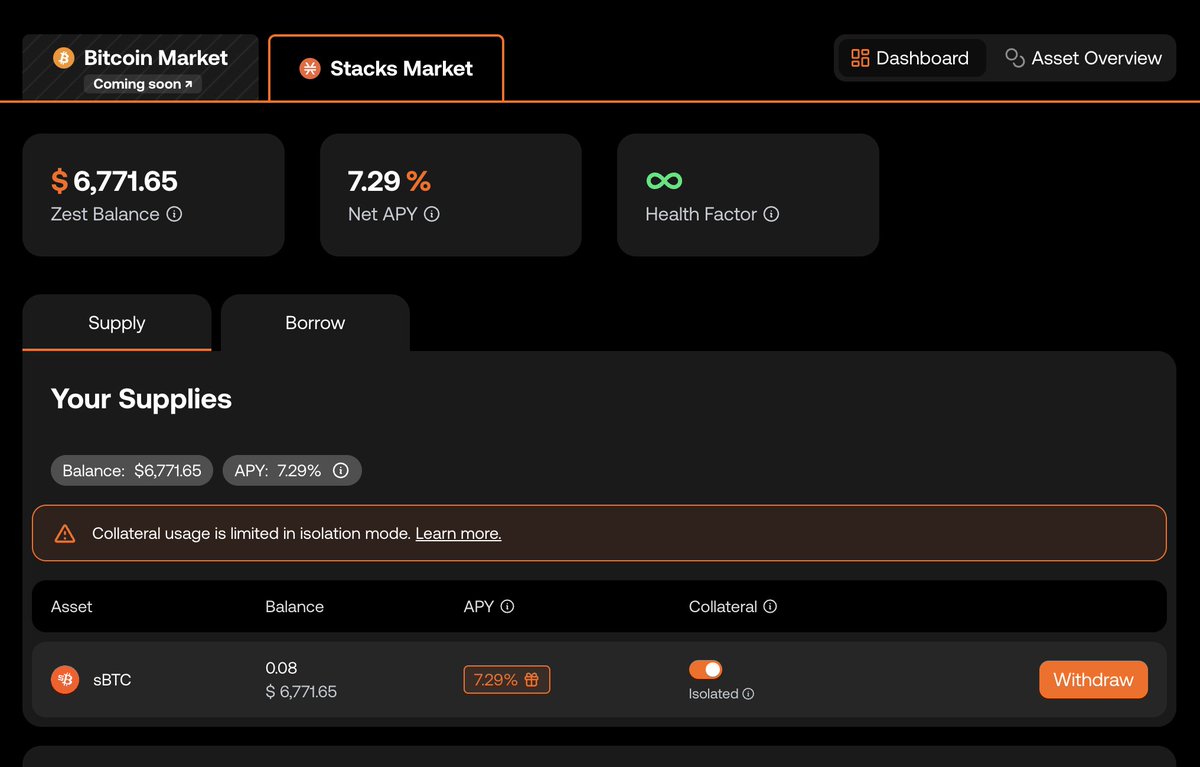
Task: Click the orange dollar sign of Zest Balance
Action: 60,181
